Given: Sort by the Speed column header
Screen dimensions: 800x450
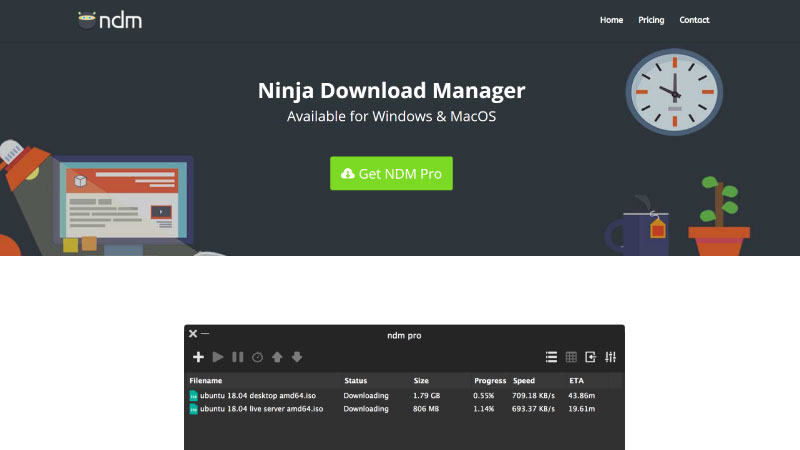Looking at the screenshot, I should (x=524, y=381).
